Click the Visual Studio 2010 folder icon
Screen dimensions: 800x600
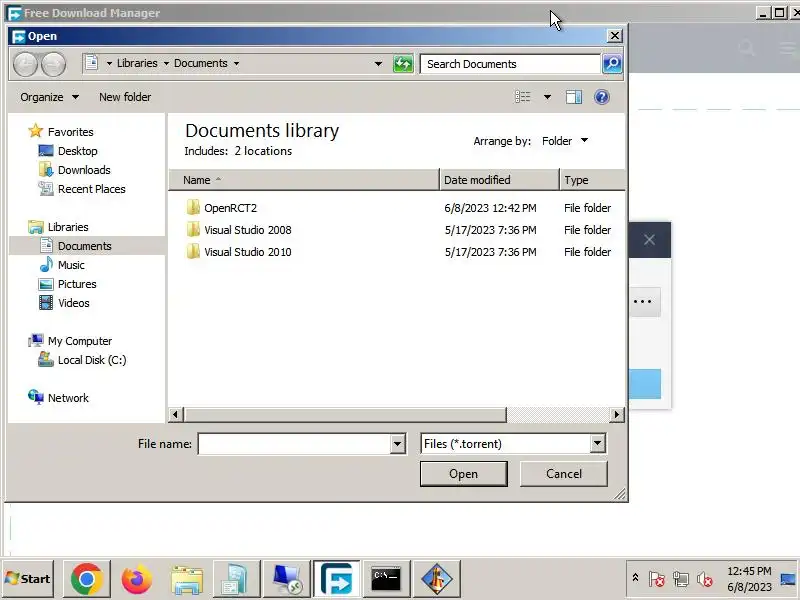193,252
